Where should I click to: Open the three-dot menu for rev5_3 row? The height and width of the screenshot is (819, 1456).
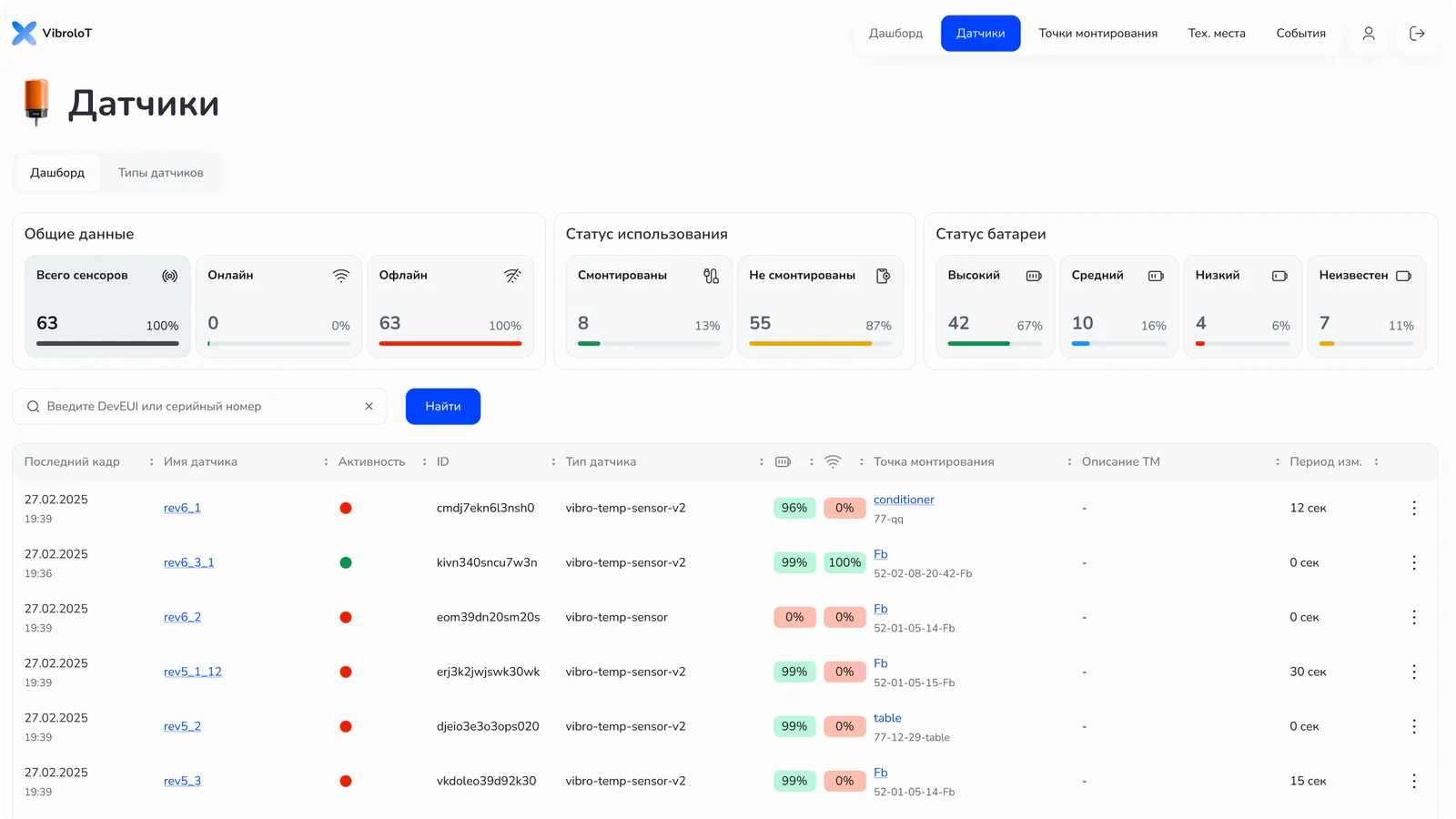click(x=1414, y=781)
